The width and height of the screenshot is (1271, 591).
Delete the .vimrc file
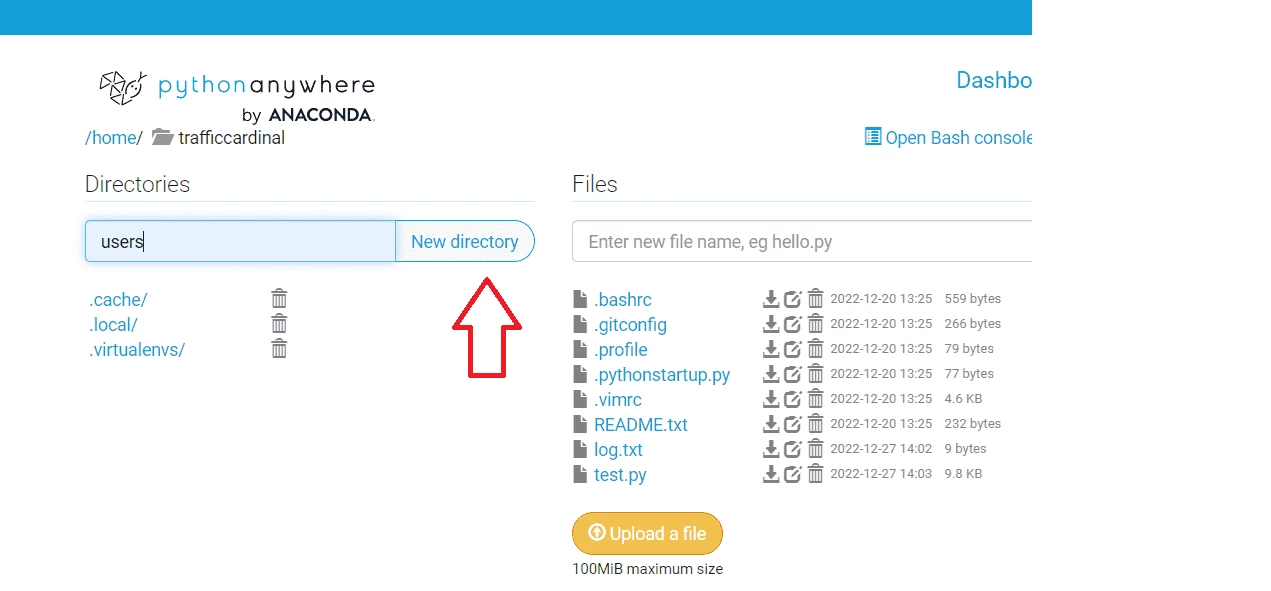(x=816, y=399)
